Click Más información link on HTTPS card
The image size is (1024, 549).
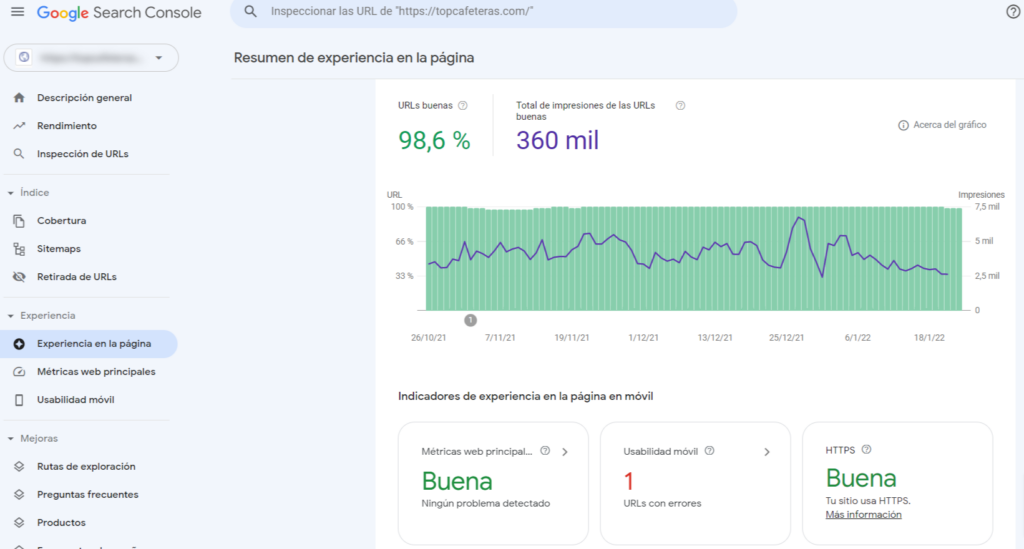point(863,514)
